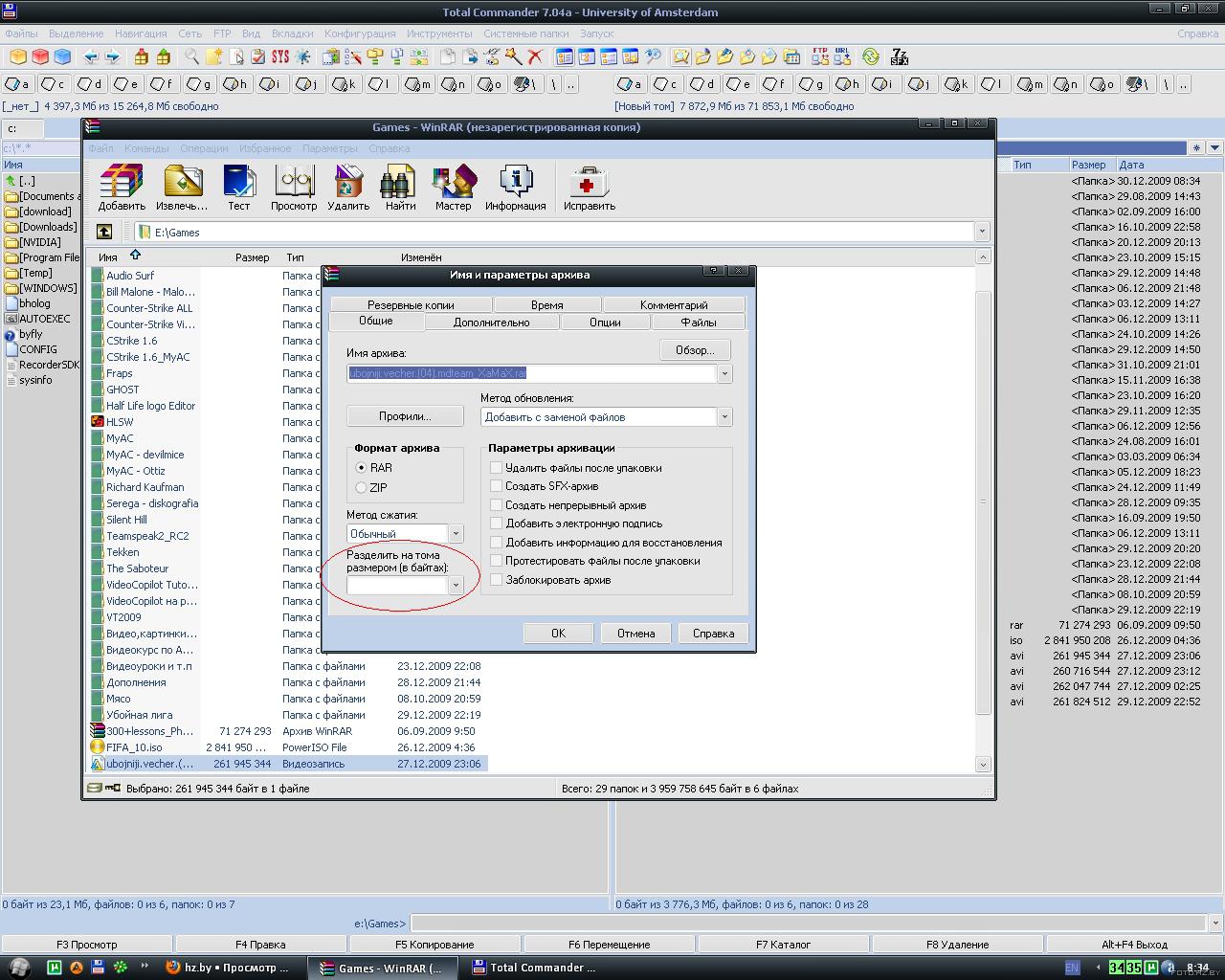Open Конфигурация menu in Total Commander
This screenshot has height=980, width=1225.
pos(360,33)
